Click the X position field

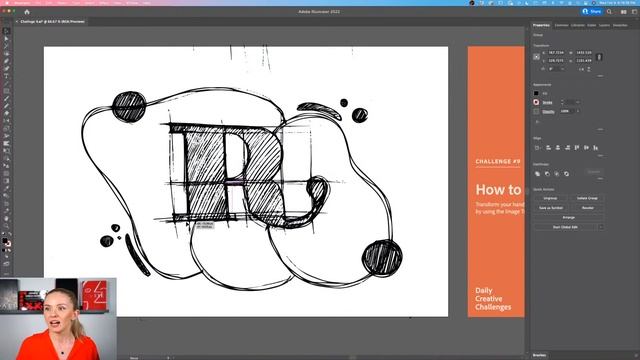point(556,53)
